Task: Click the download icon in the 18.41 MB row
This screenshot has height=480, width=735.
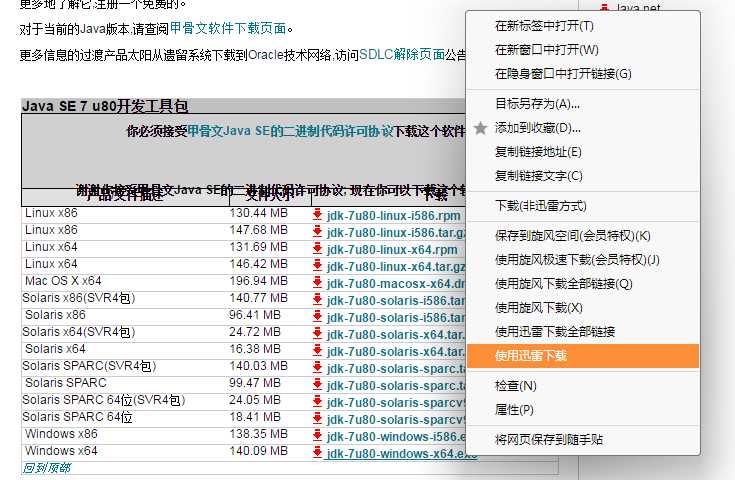Action: tap(317, 419)
